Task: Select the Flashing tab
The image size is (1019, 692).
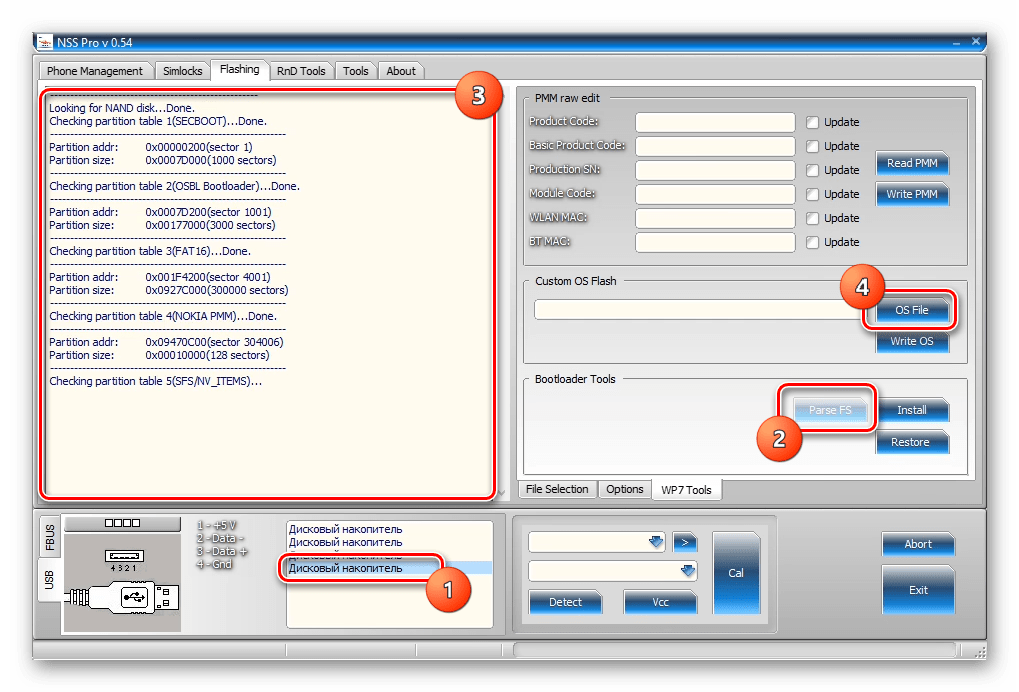Action: (x=239, y=70)
